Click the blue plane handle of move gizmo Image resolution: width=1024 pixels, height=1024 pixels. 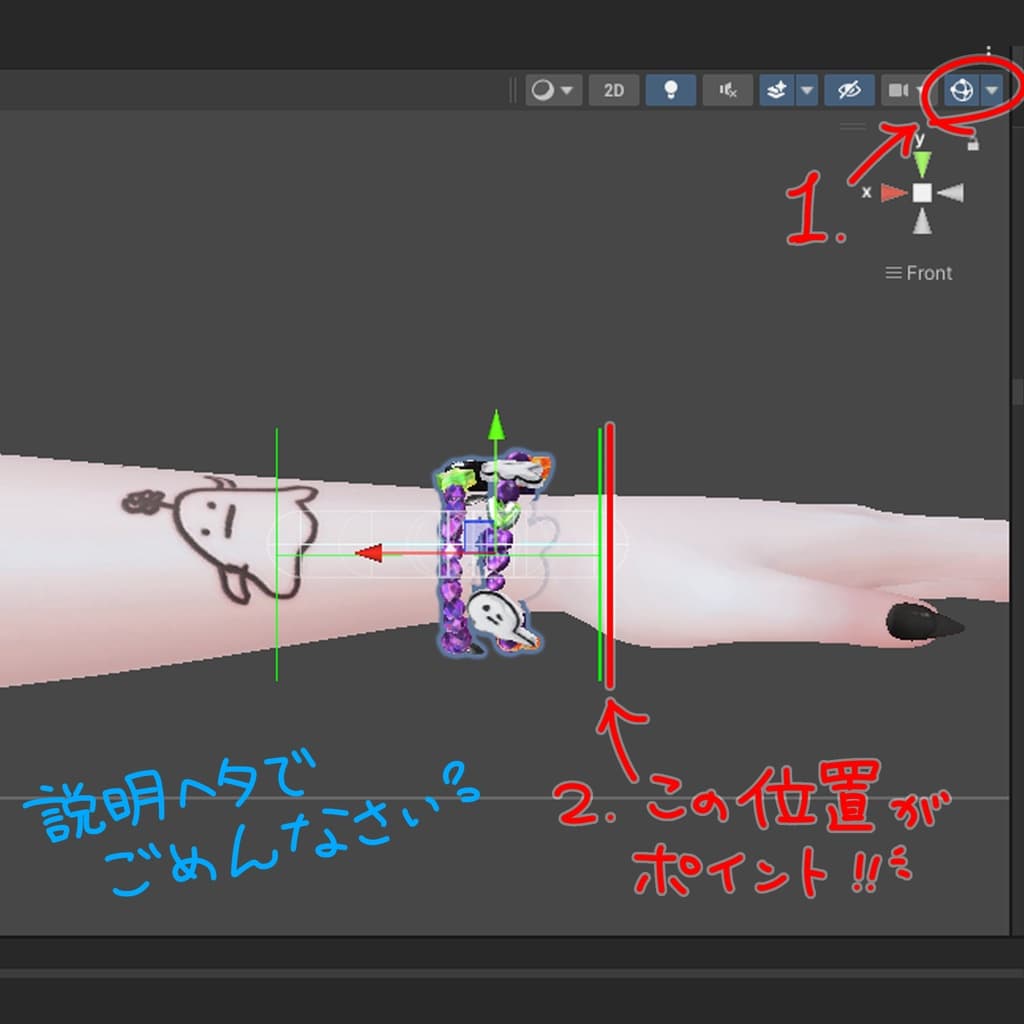pos(479,536)
